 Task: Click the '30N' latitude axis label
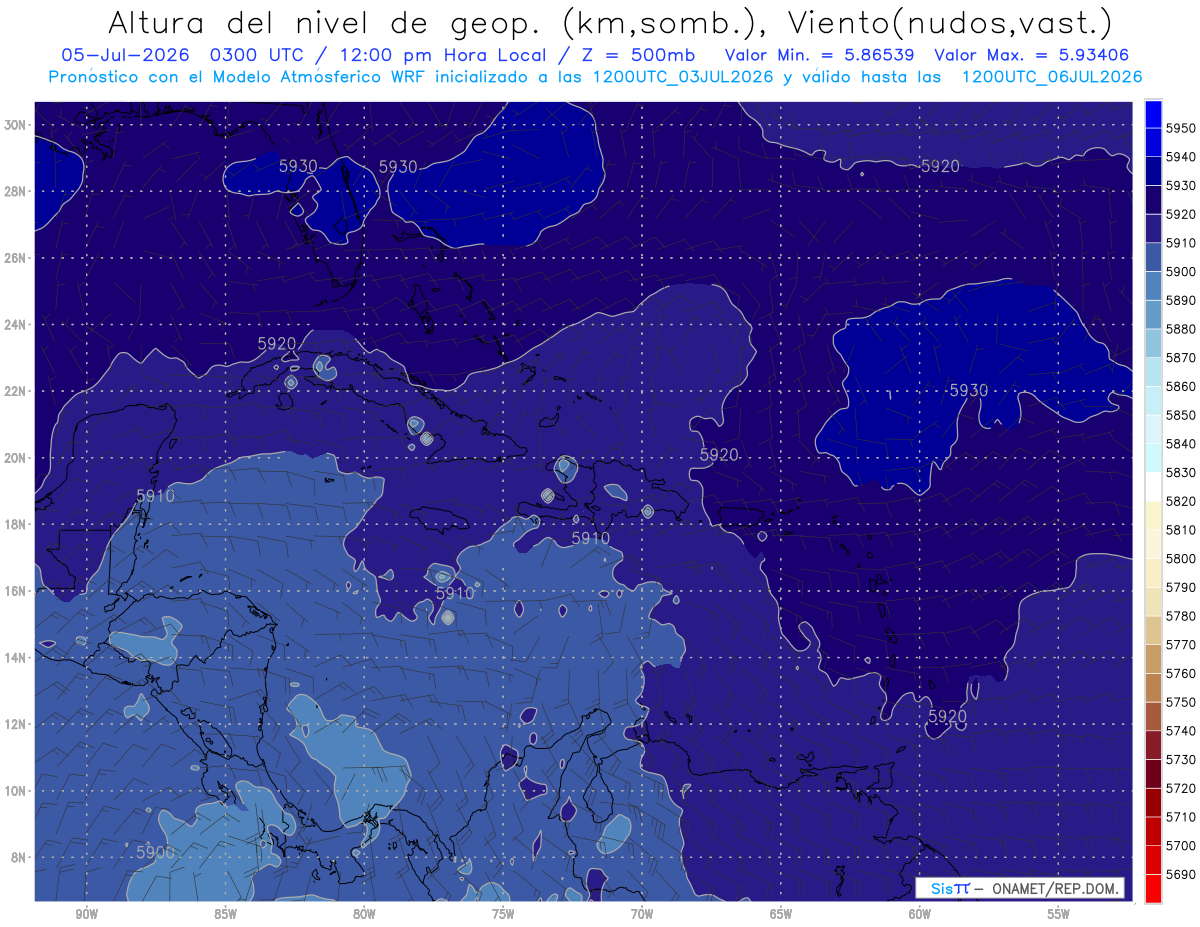click(x=15, y=125)
